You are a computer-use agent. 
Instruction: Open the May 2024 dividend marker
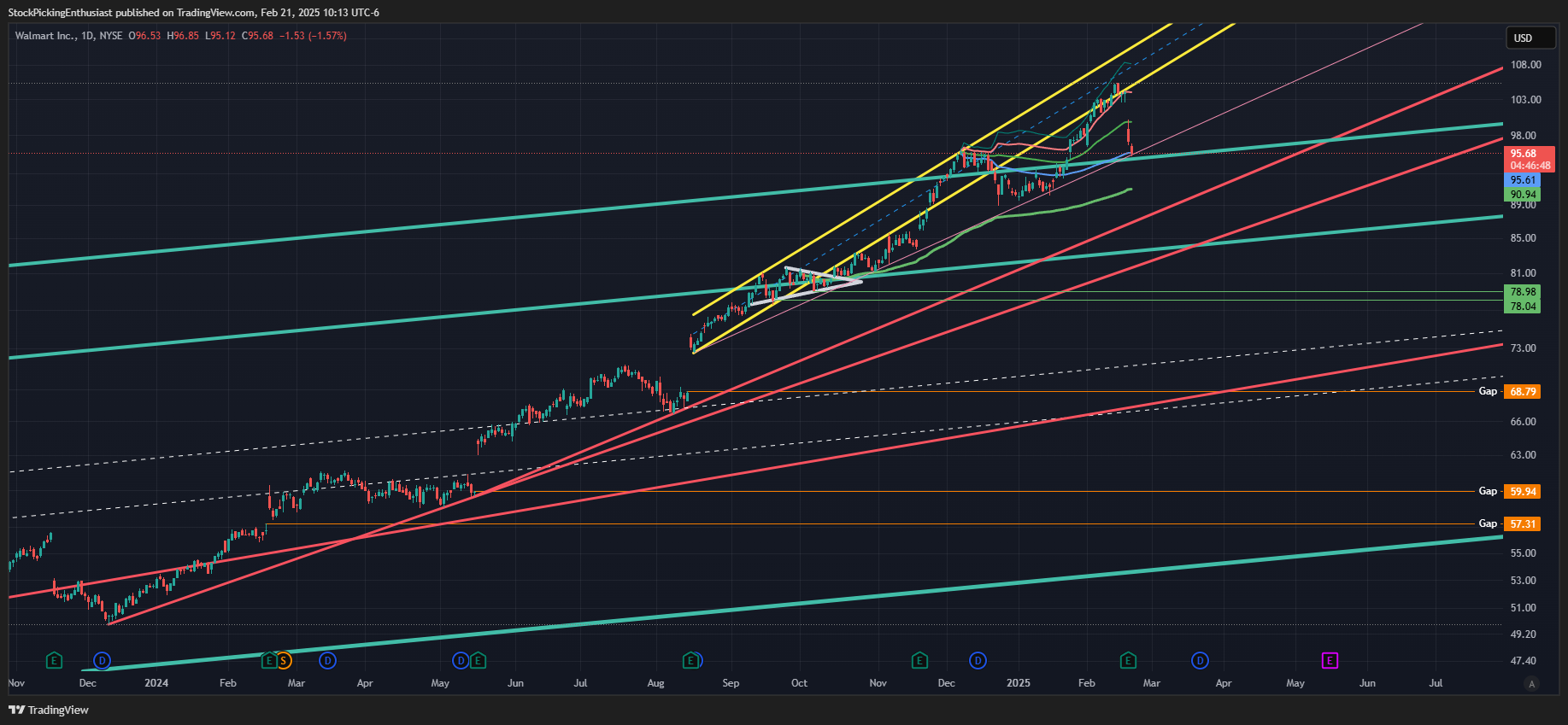point(461,660)
